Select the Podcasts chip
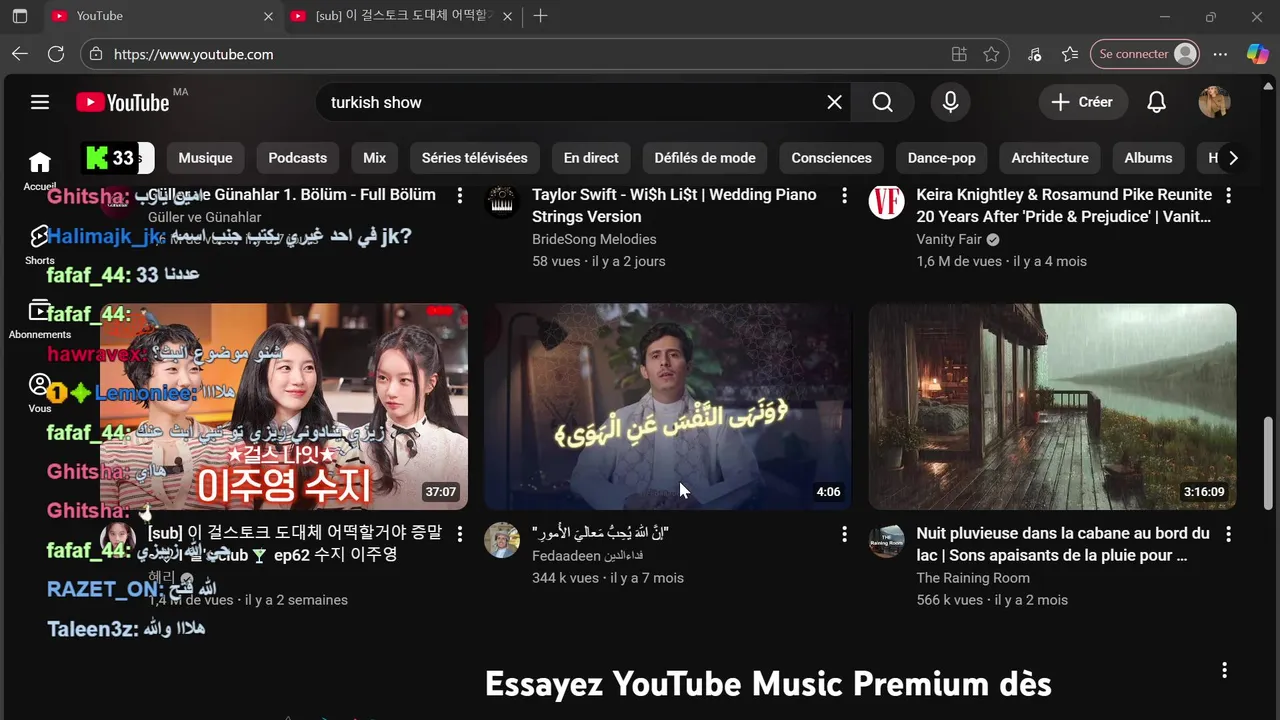This screenshot has height=720, width=1280. click(x=298, y=158)
